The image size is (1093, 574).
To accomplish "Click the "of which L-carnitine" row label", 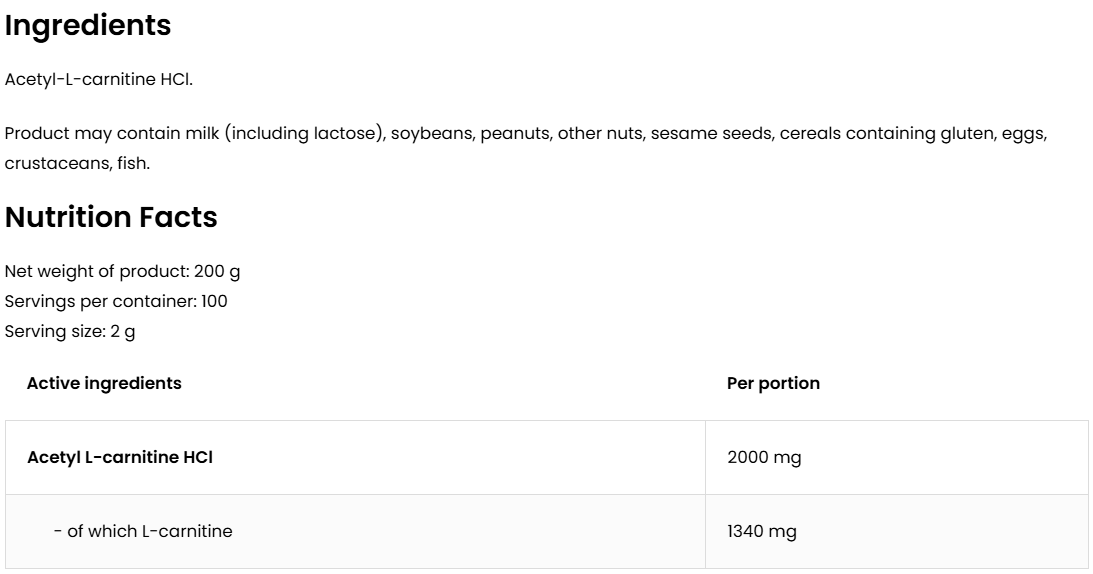I will coord(143,532).
